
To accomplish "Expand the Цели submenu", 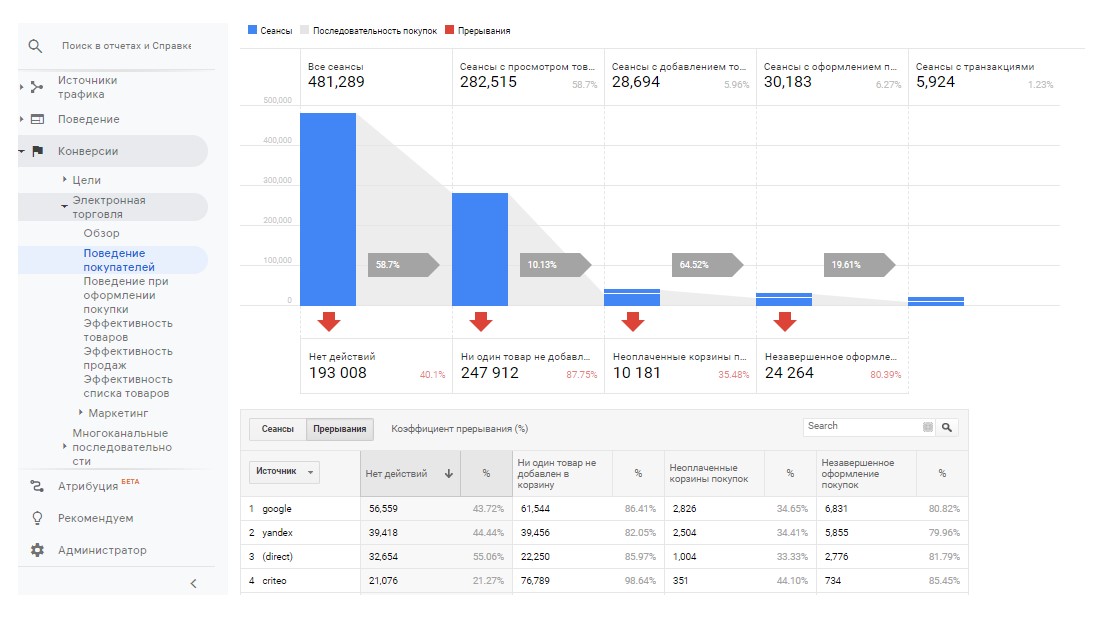I will 64,180.
